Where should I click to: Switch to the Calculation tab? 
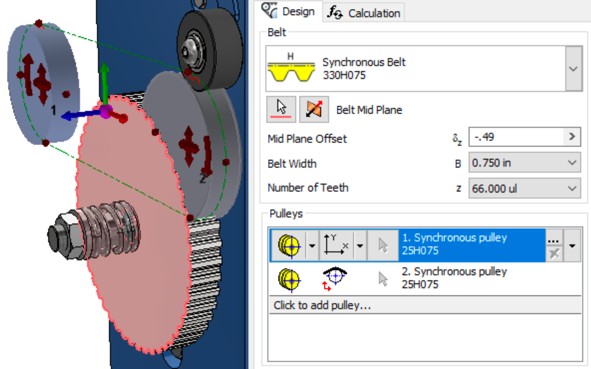point(363,13)
